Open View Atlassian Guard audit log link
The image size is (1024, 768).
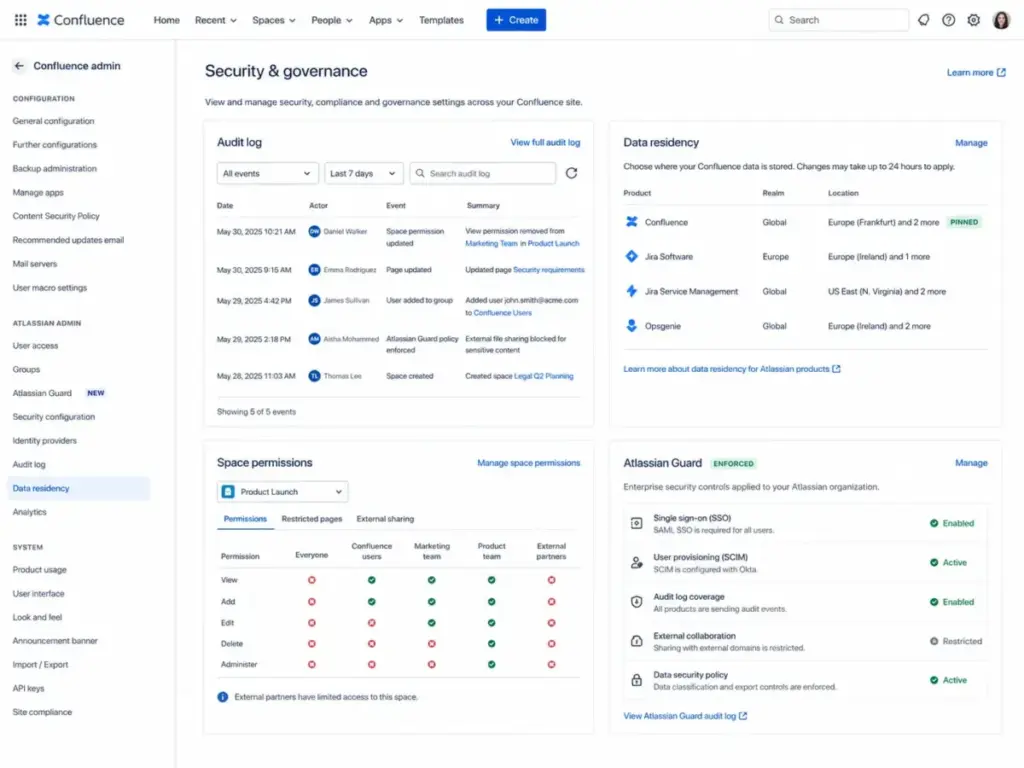coord(685,716)
